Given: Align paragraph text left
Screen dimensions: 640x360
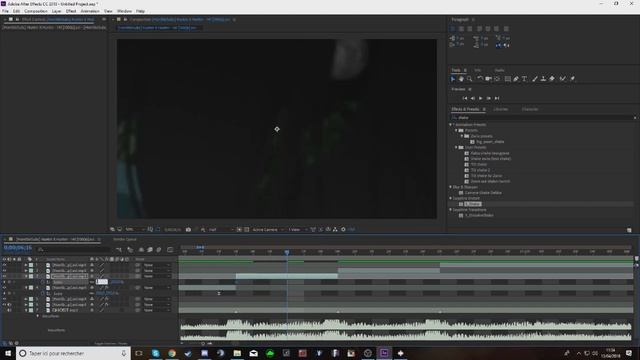Looking at the screenshot, I should point(453,29).
